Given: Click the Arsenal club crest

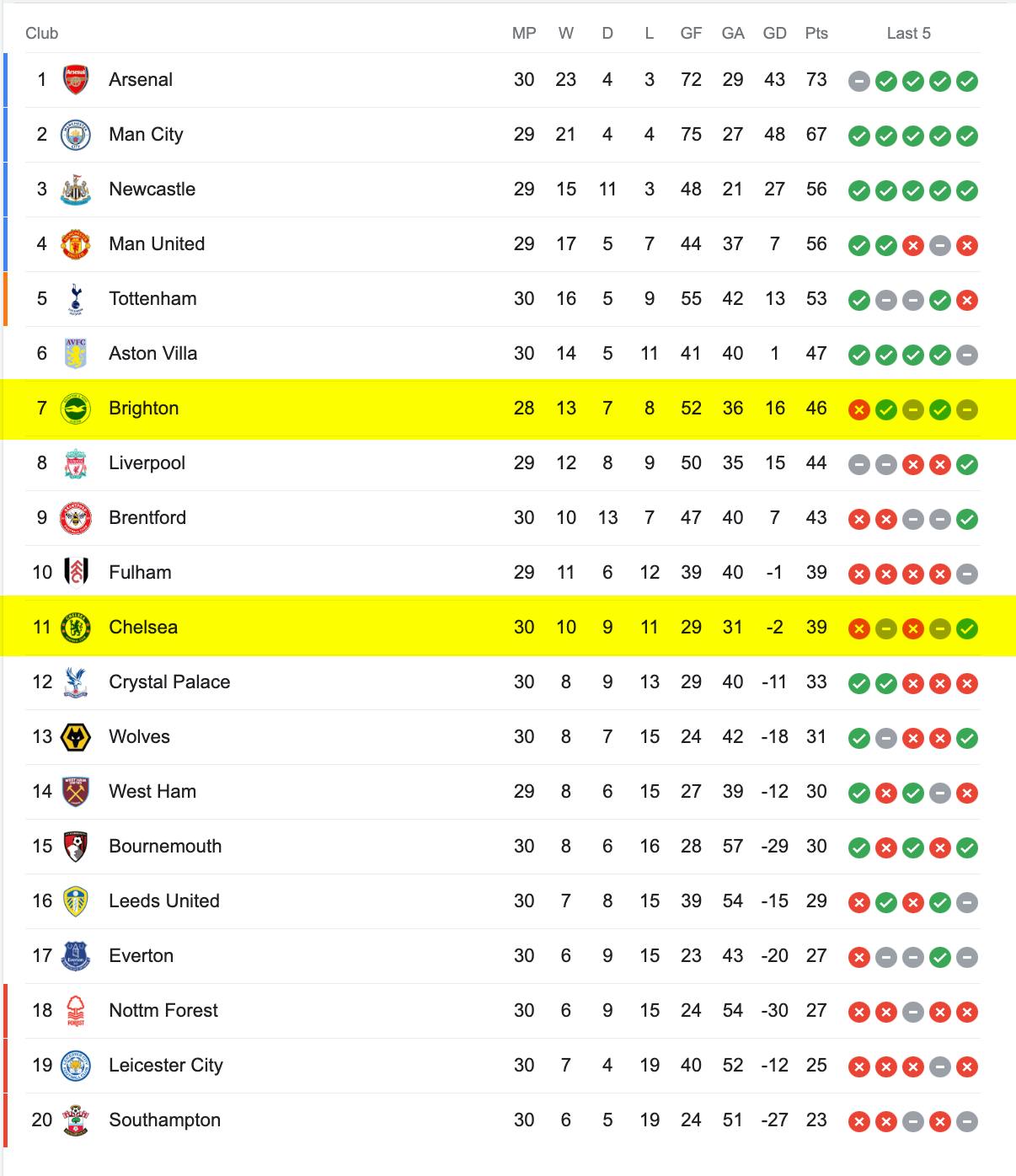Looking at the screenshot, I should point(76,80).
